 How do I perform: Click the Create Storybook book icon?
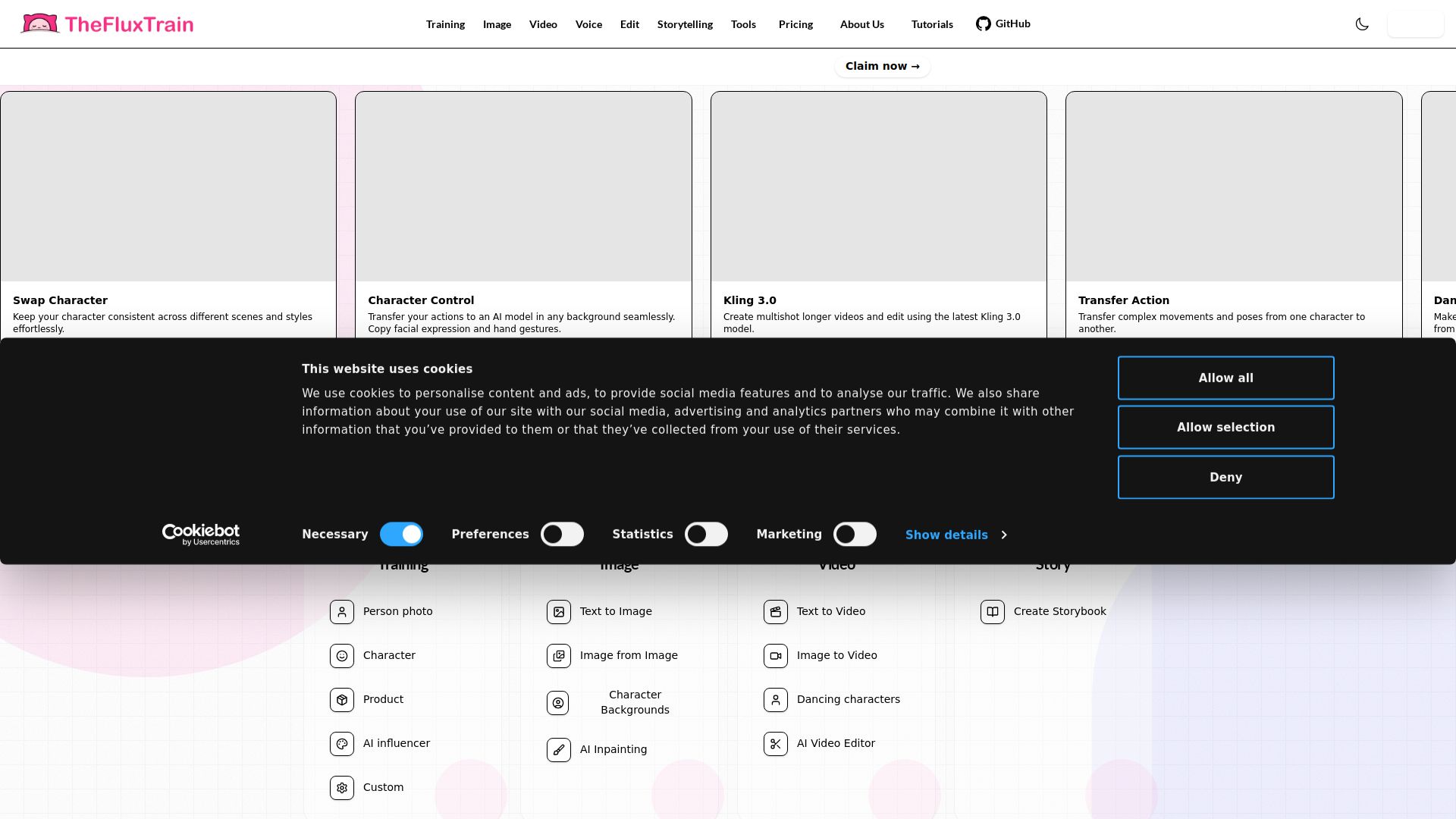(993, 612)
